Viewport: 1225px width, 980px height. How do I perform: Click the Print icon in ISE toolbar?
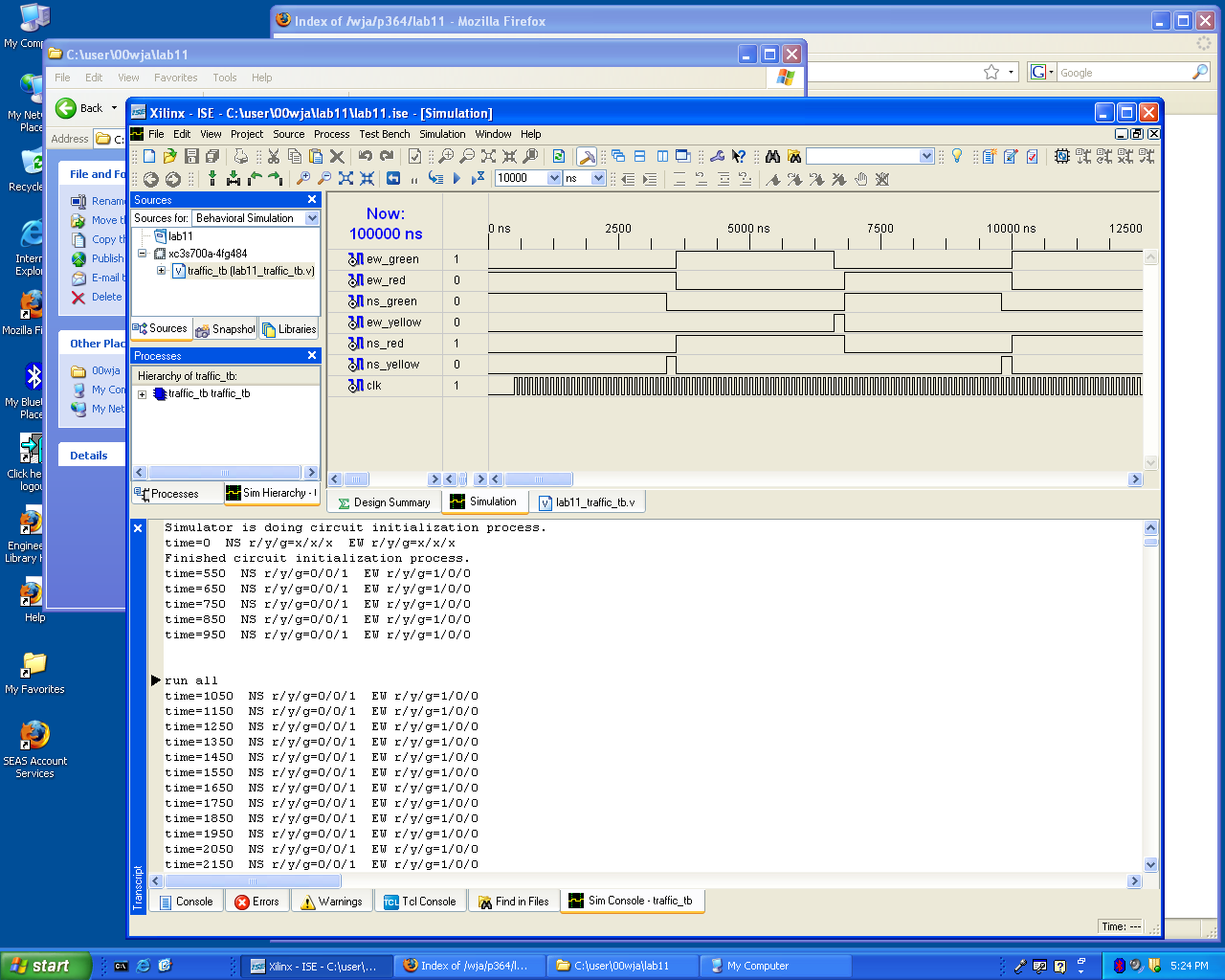pyautogui.click(x=241, y=156)
